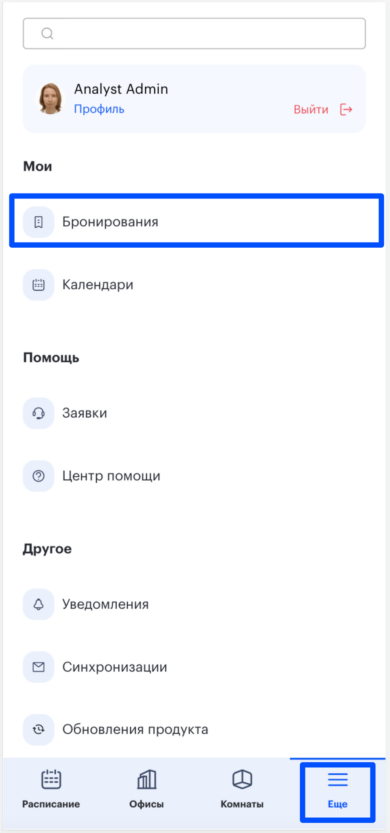Open the Уведомления bell icon
Screen dimensions: 390x833
38,604
